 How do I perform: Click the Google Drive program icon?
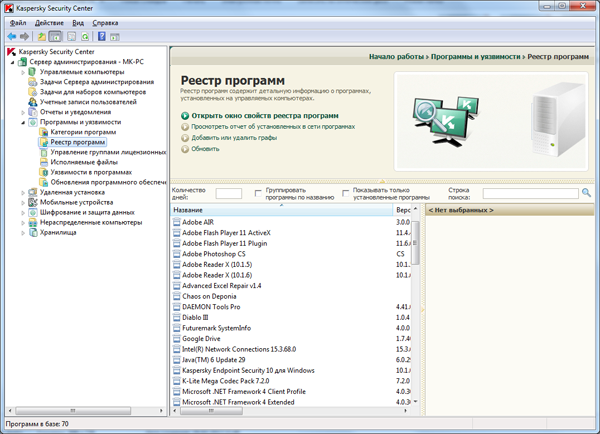[x=176, y=339]
